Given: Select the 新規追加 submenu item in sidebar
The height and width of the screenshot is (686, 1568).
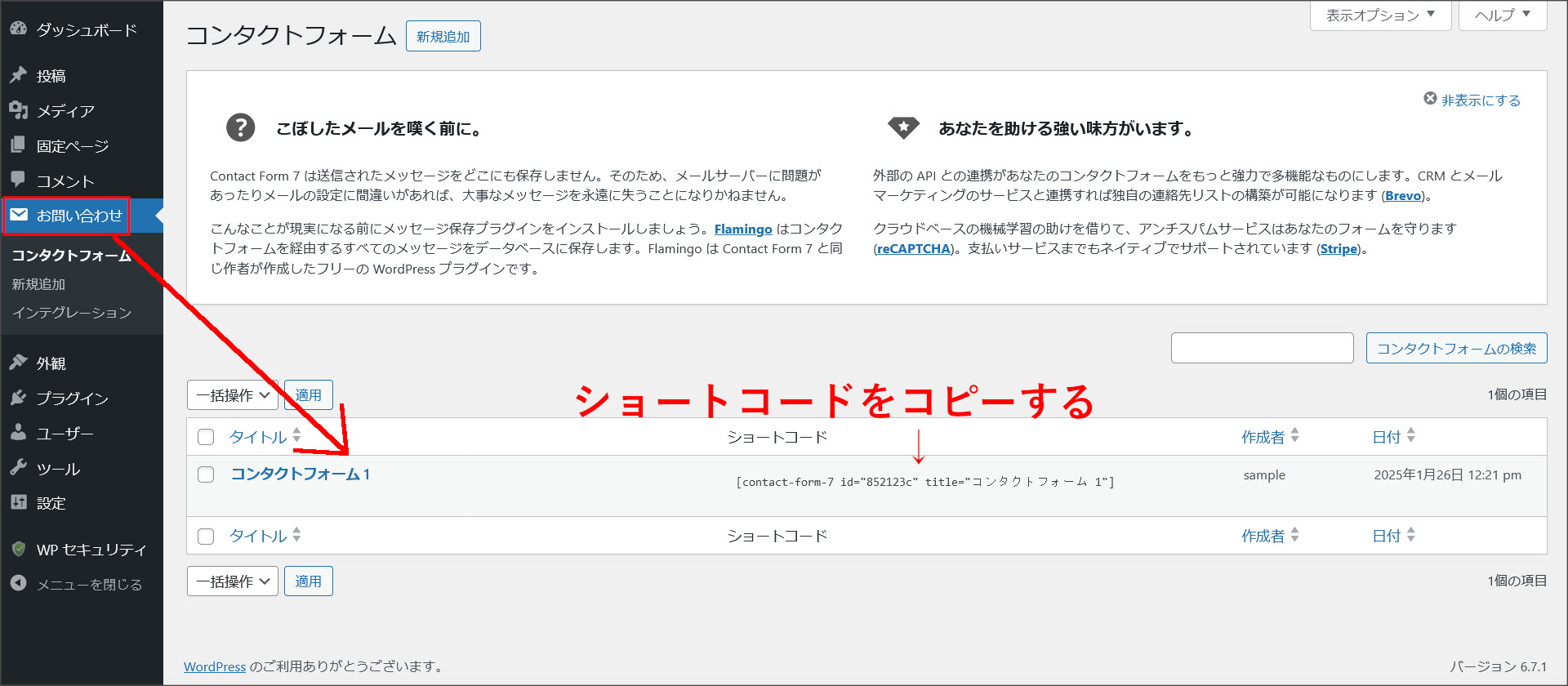Looking at the screenshot, I should point(38,284).
